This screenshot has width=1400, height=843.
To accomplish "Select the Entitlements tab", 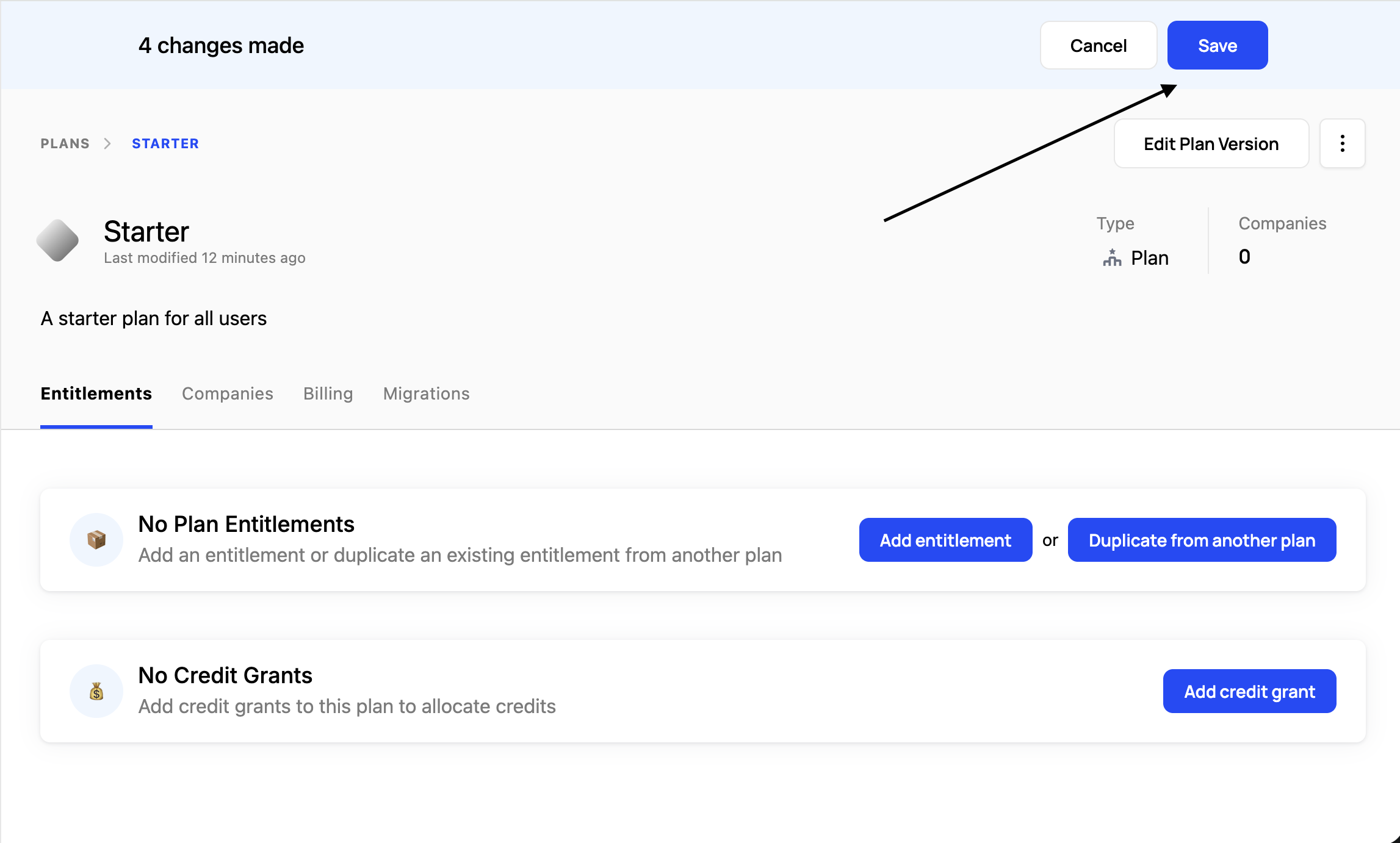I will tap(96, 393).
